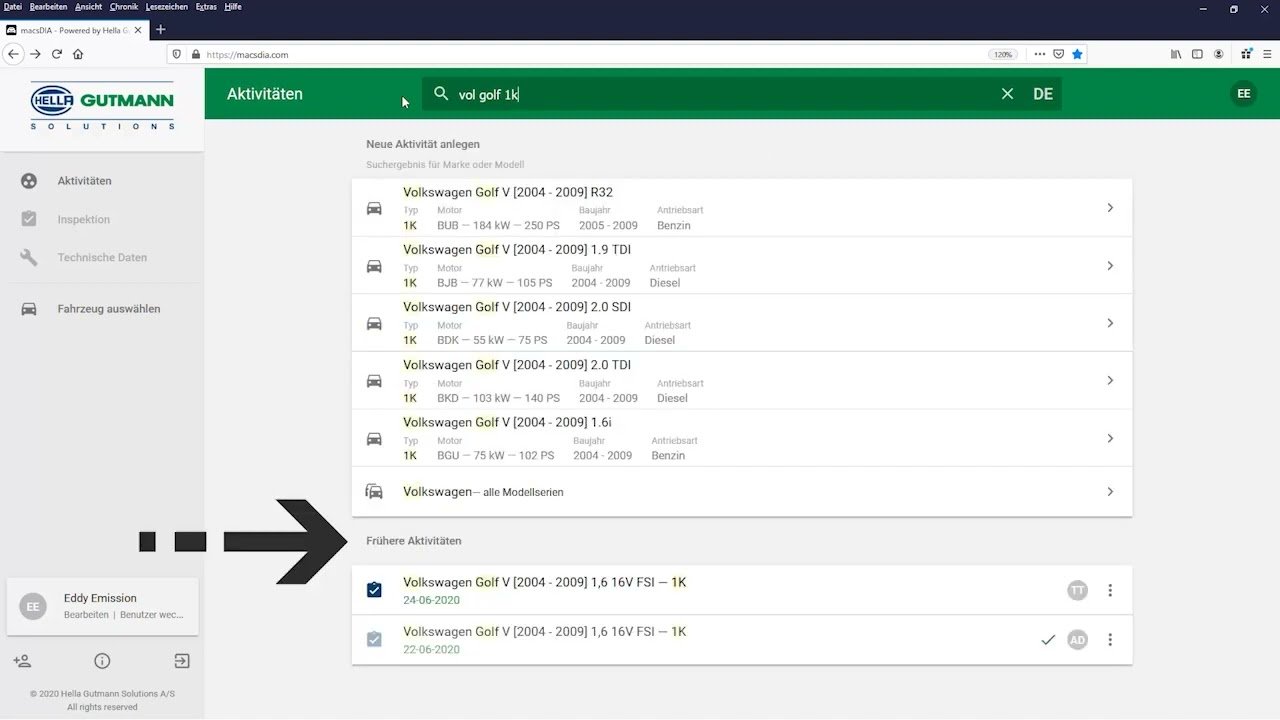Click the TT user badge
Image resolution: width=1280 pixels, height=720 pixels.
pos(1077,590)
